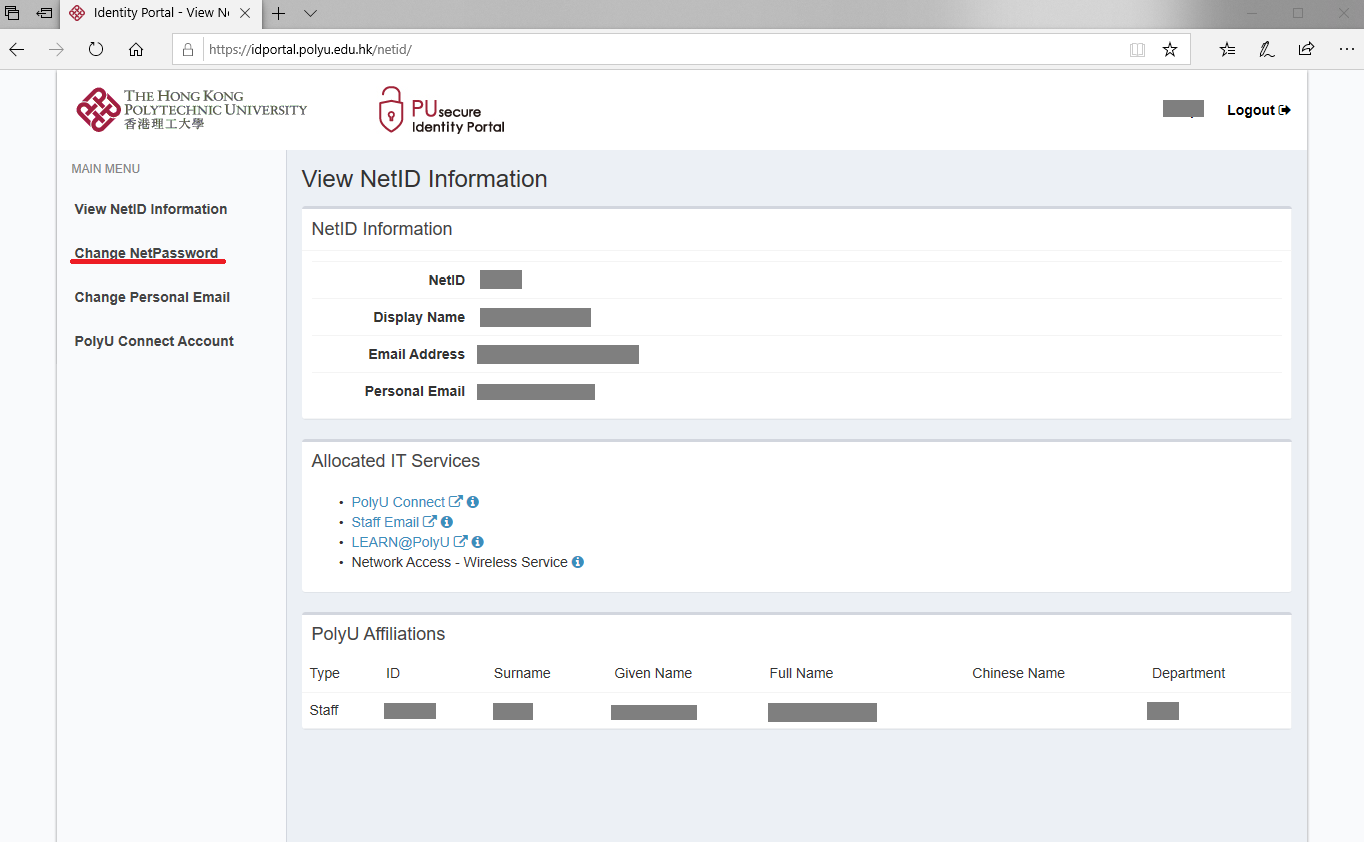This screenshot has height=842, width=1364.
Task: Open the LEARN@PolyU service link
Action: click(x=401, y=542)
